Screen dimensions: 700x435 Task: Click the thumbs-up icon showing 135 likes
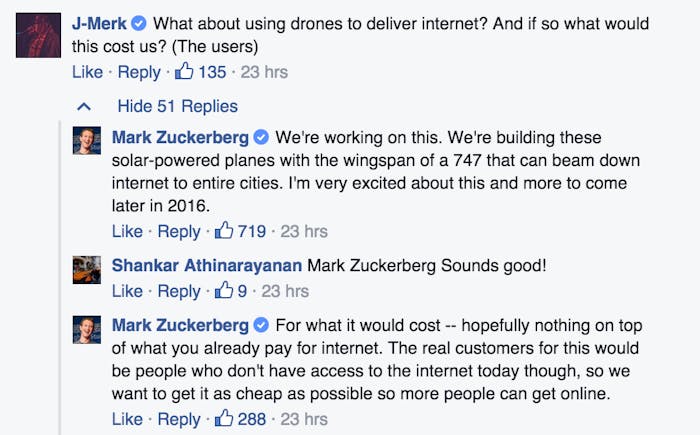click(184, 71)
